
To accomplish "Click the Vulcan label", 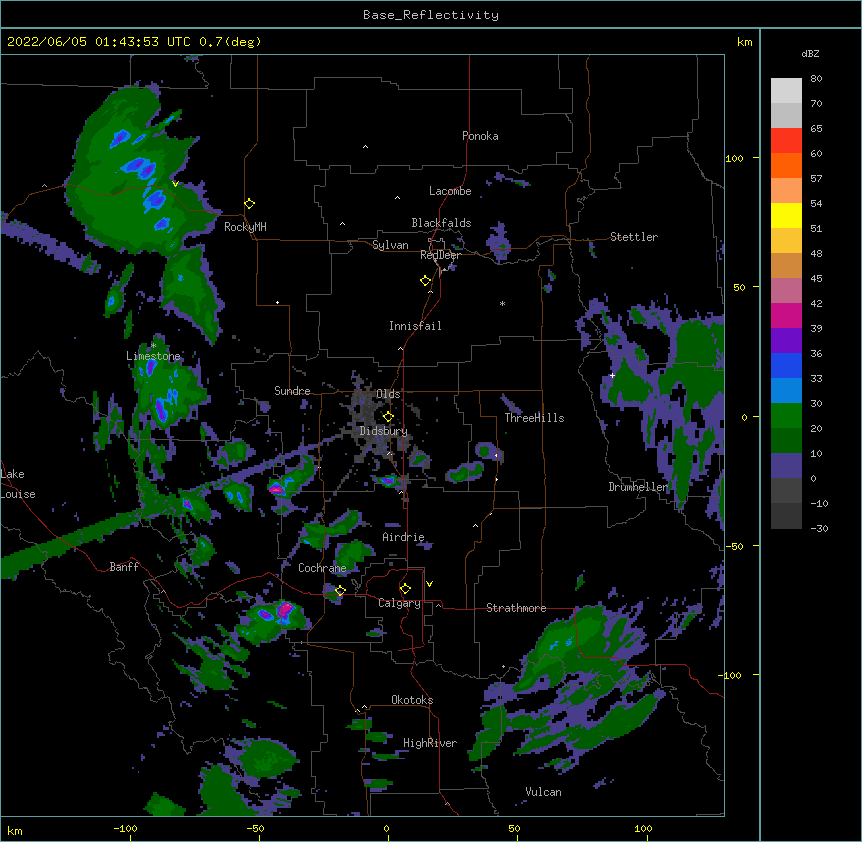I will point(543,792).
